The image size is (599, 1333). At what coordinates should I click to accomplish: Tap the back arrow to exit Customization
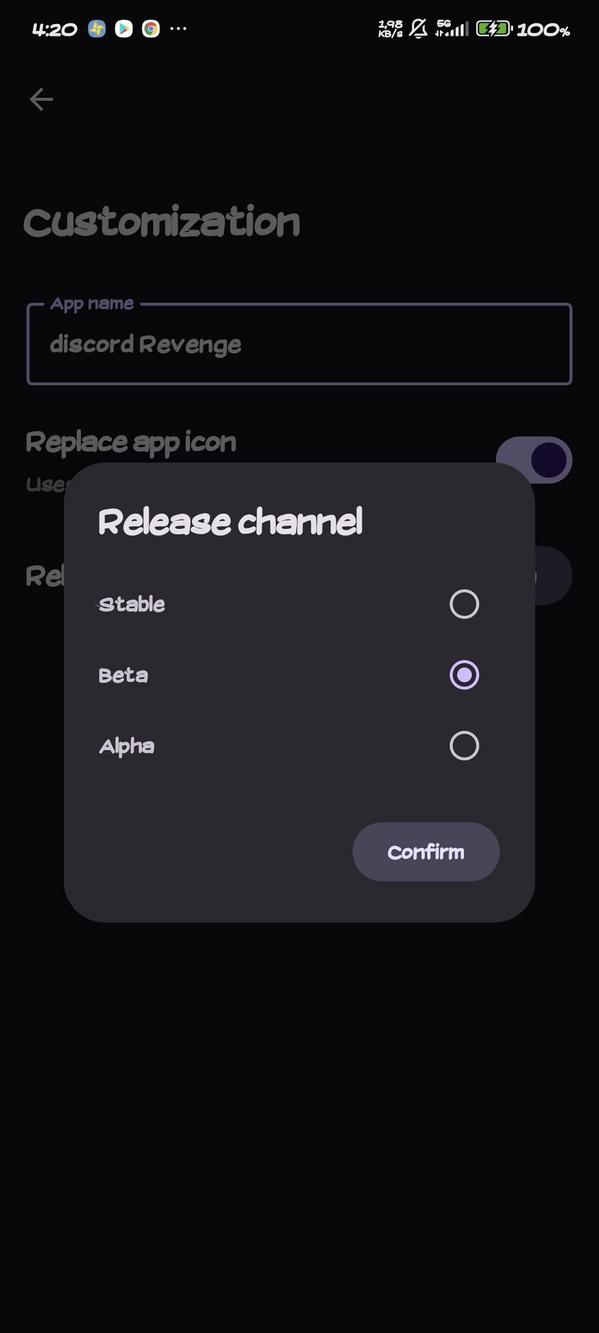coord(40,99)
